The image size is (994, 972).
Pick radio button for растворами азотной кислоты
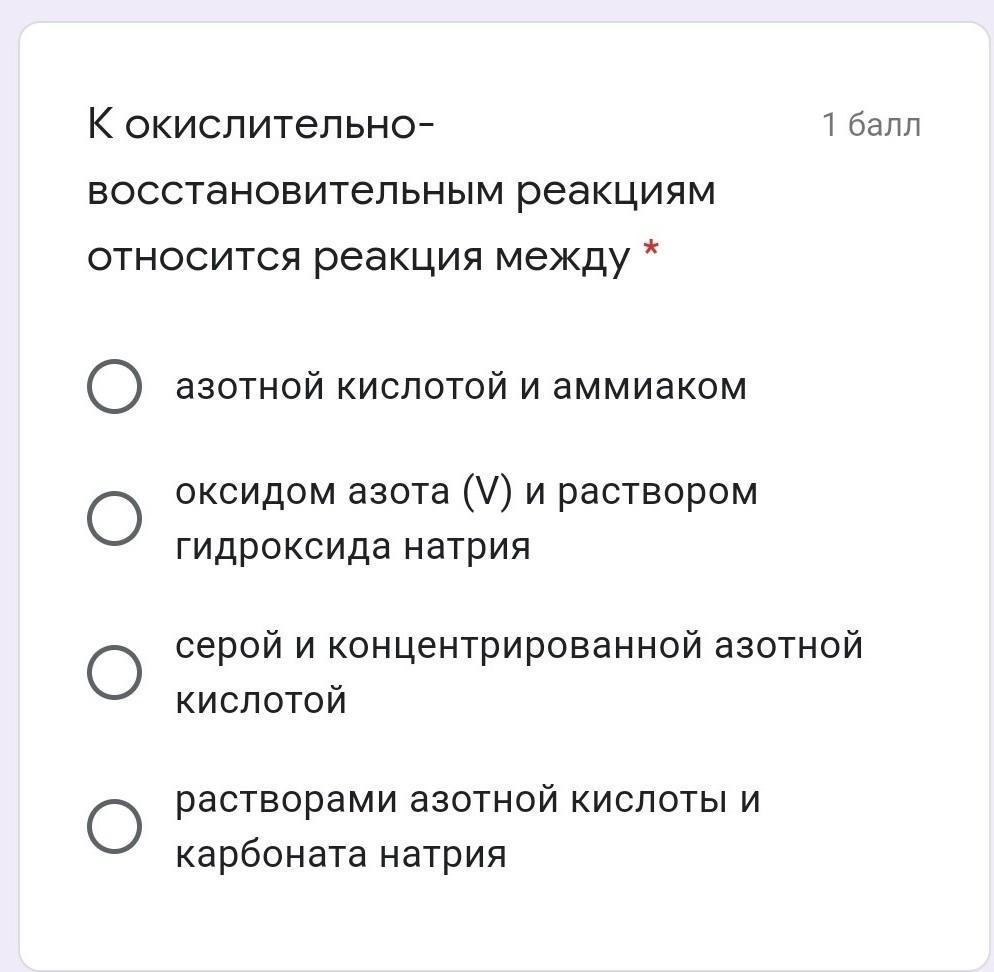coord(114,826)
